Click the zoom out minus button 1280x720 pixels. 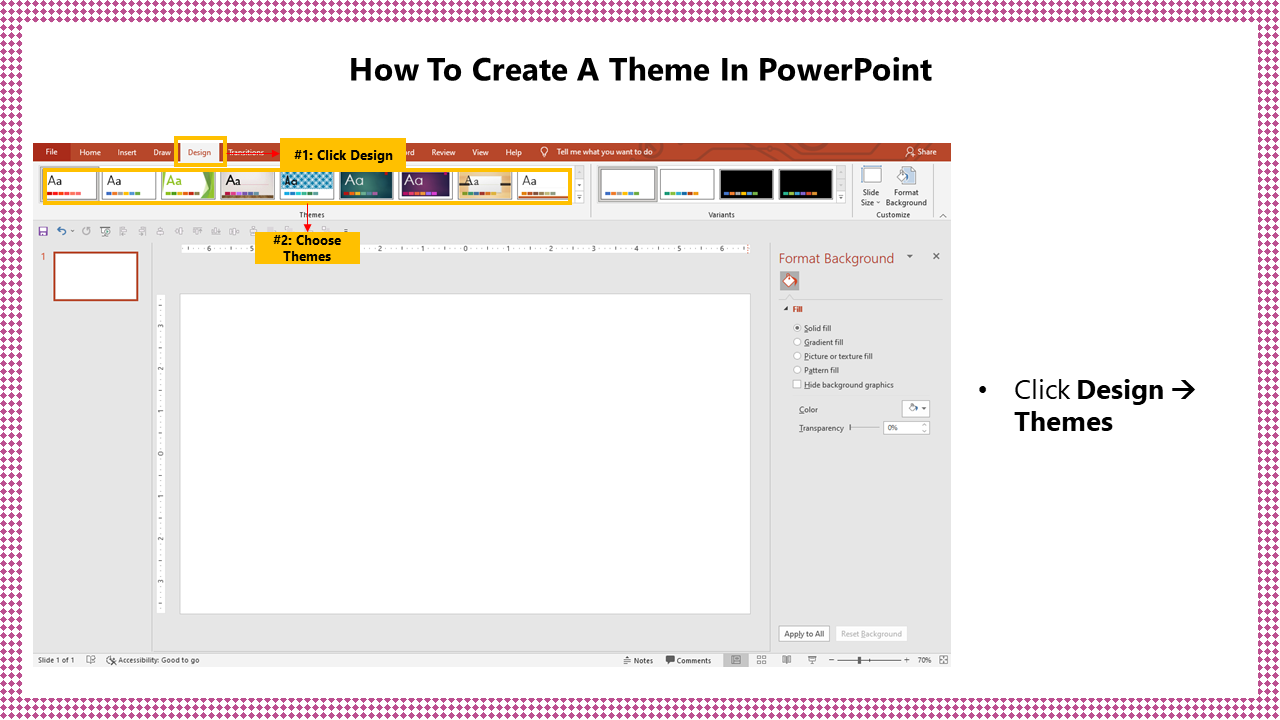831,660
